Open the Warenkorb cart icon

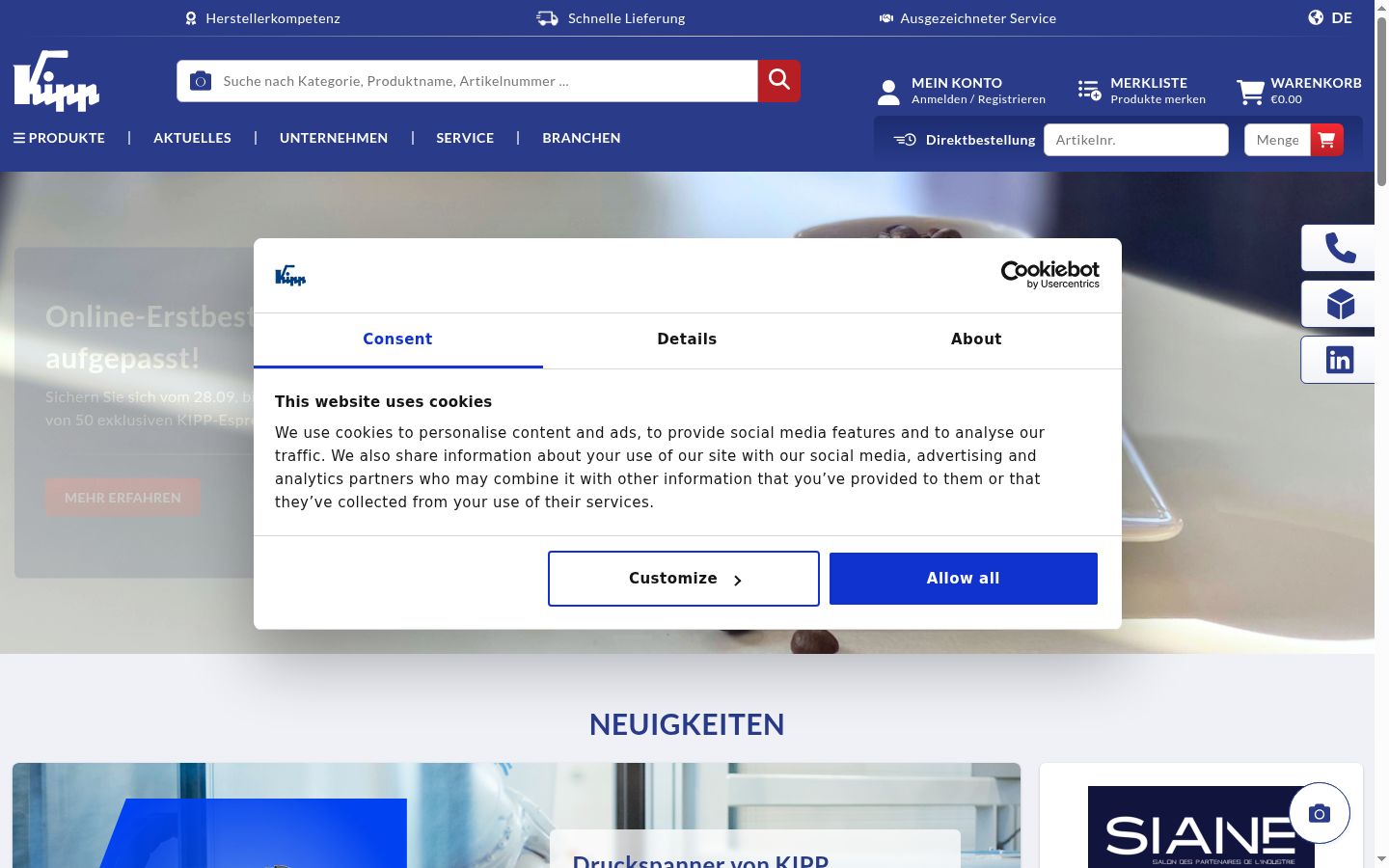point(1250,92)
